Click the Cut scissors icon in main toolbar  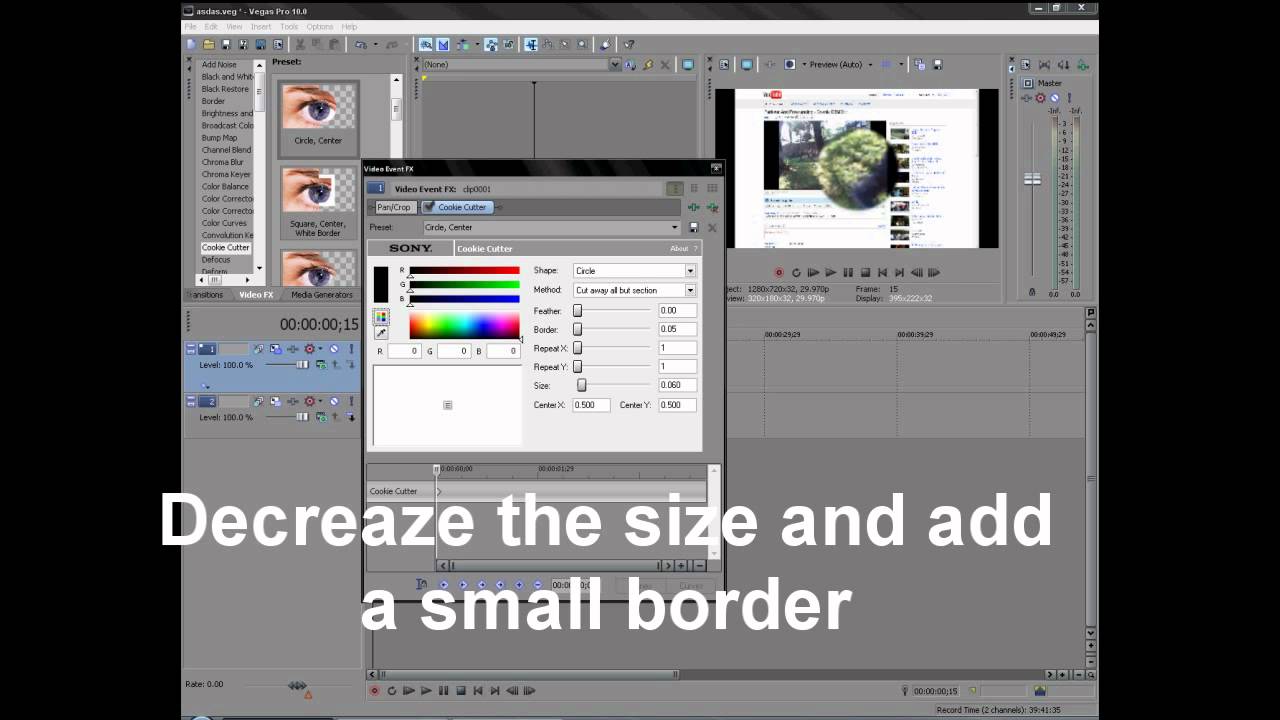pyautogui.click(x=302, y=45)
